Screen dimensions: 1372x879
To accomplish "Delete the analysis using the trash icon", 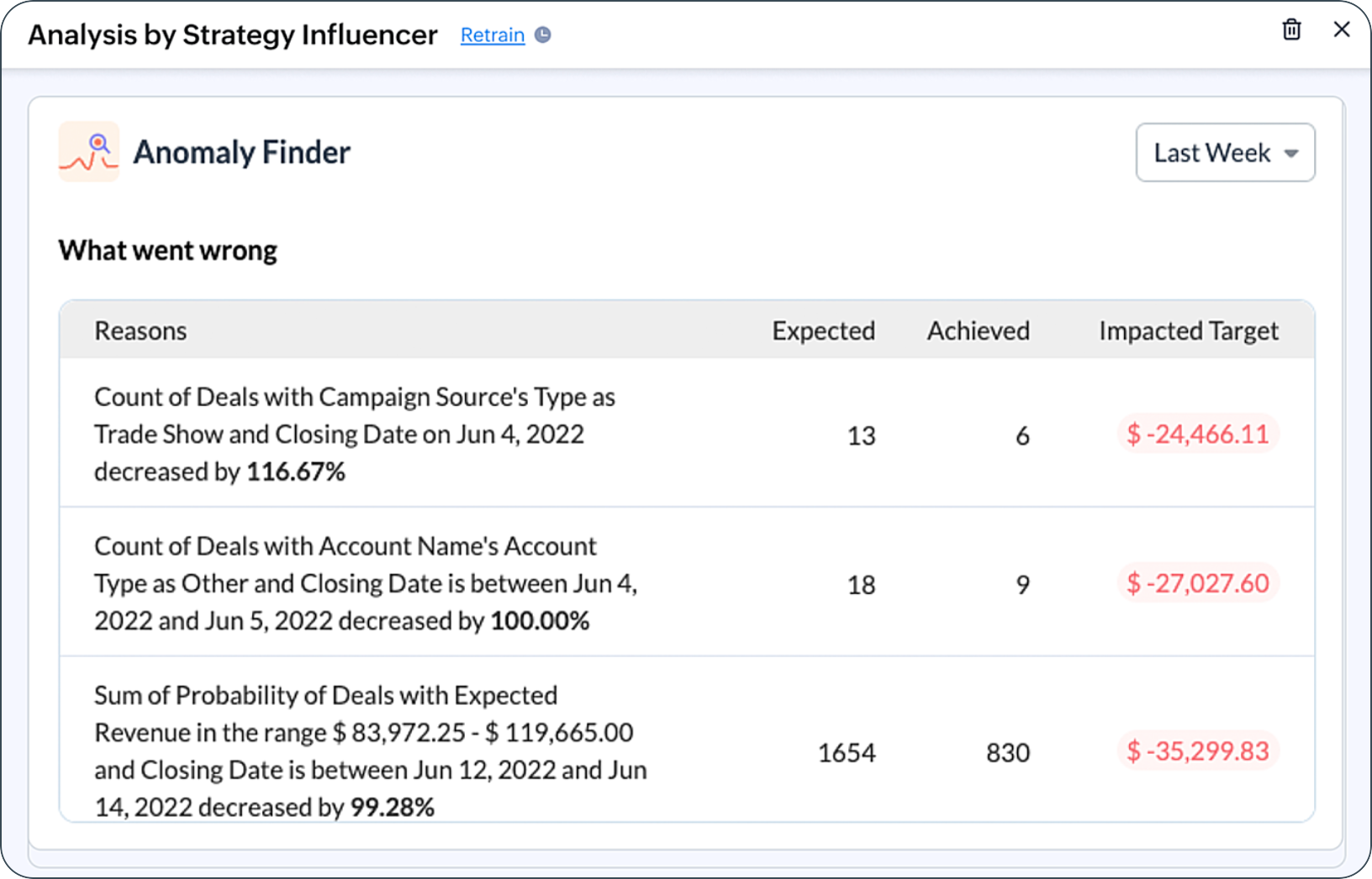I will [1291, 30].
